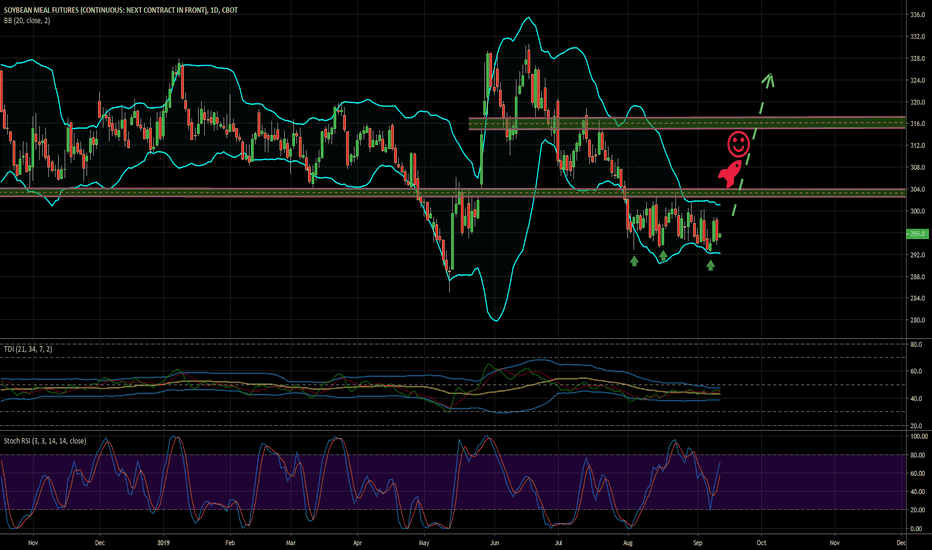This screenshot has height=550, width=932.
Task: Click the 300.0 price axis label
Action: pyautogui.click(x=917, y=211)
